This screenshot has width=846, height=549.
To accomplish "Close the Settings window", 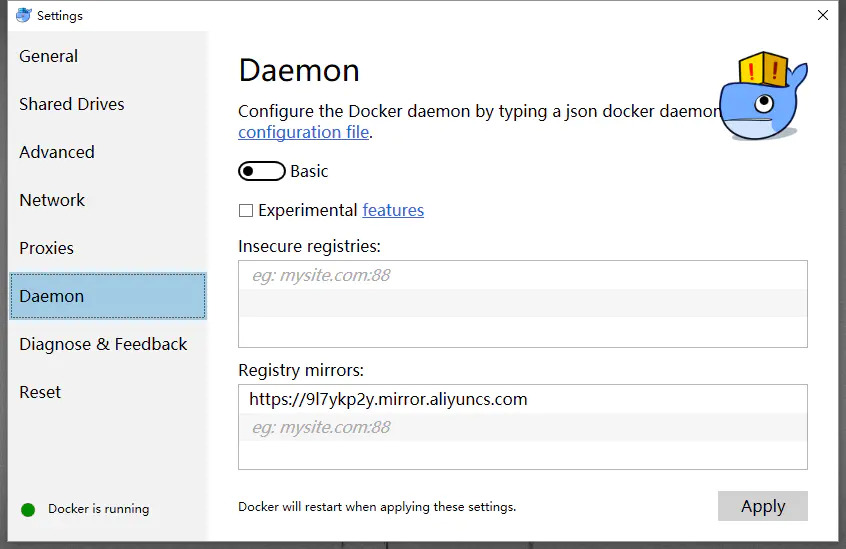I will 822,15.
